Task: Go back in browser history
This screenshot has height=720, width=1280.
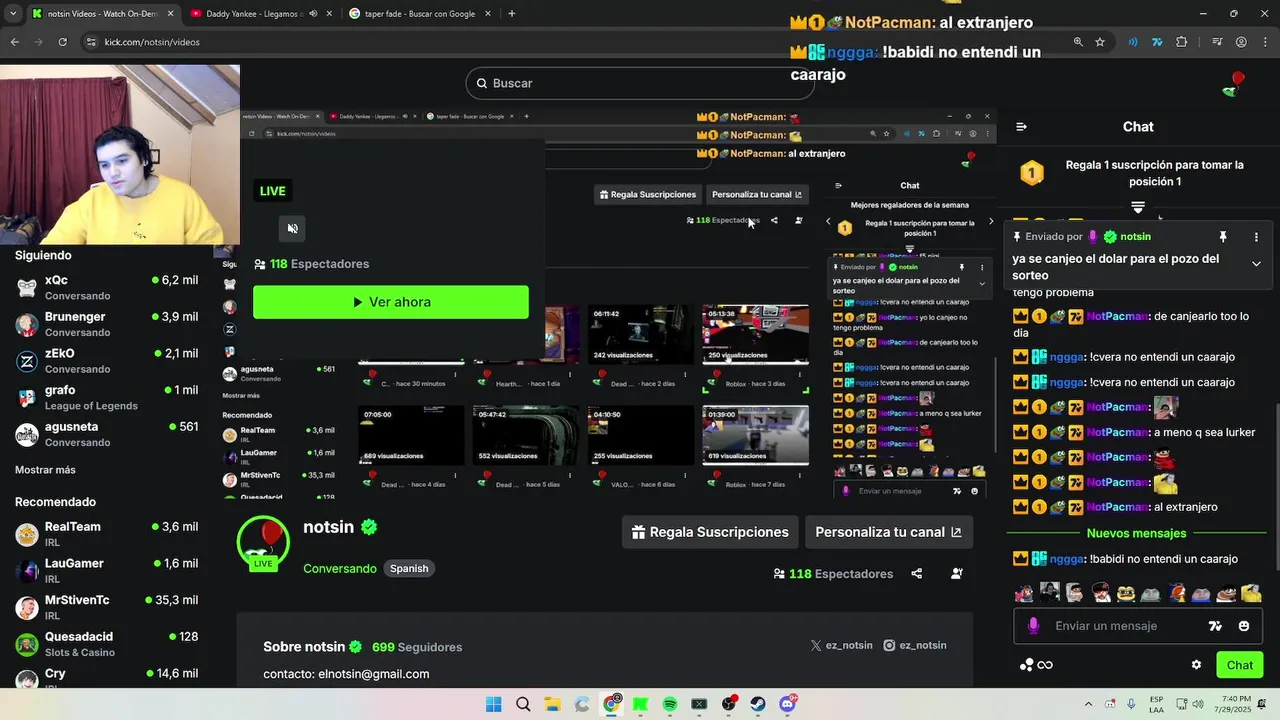Action: tap(14, 42)
